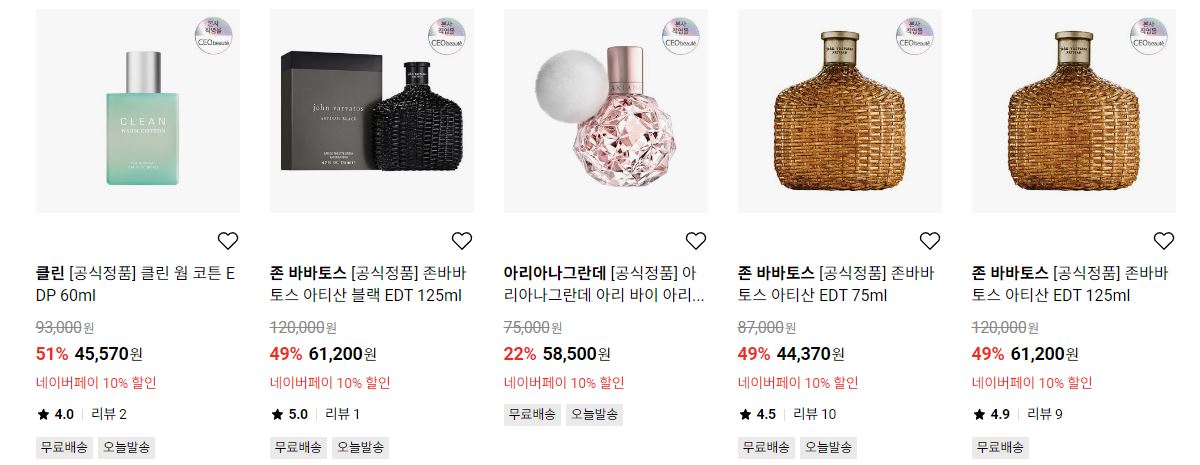The height and width of the screenshot is (465, 1200).
Task: Add the Clean Warm Cotton perfume to wishlist
Action: (228, 241)
